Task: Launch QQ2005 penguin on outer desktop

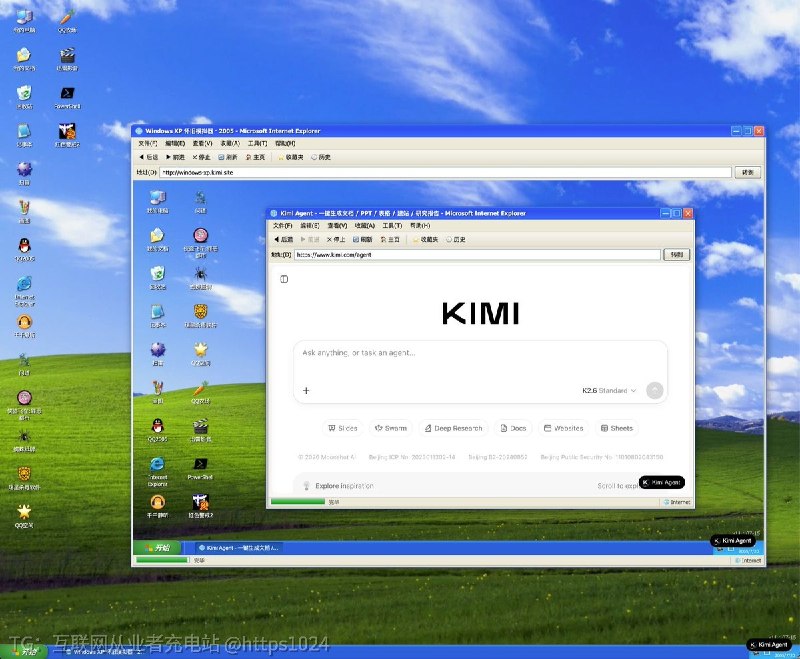Action: click(x=24, y=247)
